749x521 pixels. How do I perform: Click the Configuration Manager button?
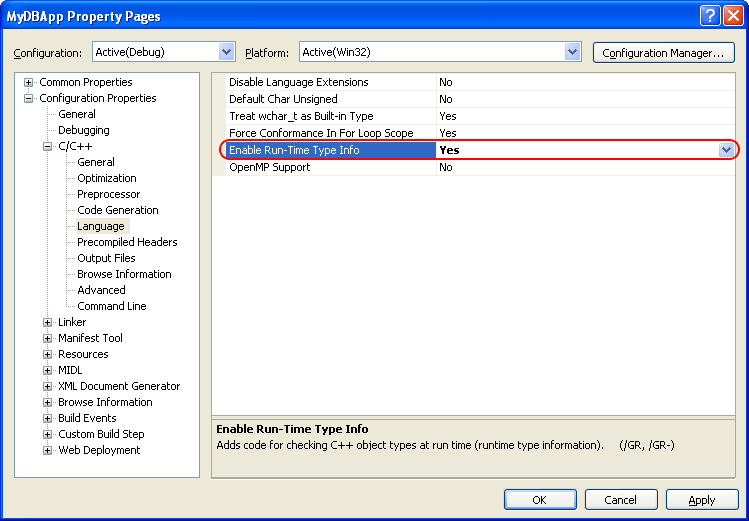pos(663,52)
